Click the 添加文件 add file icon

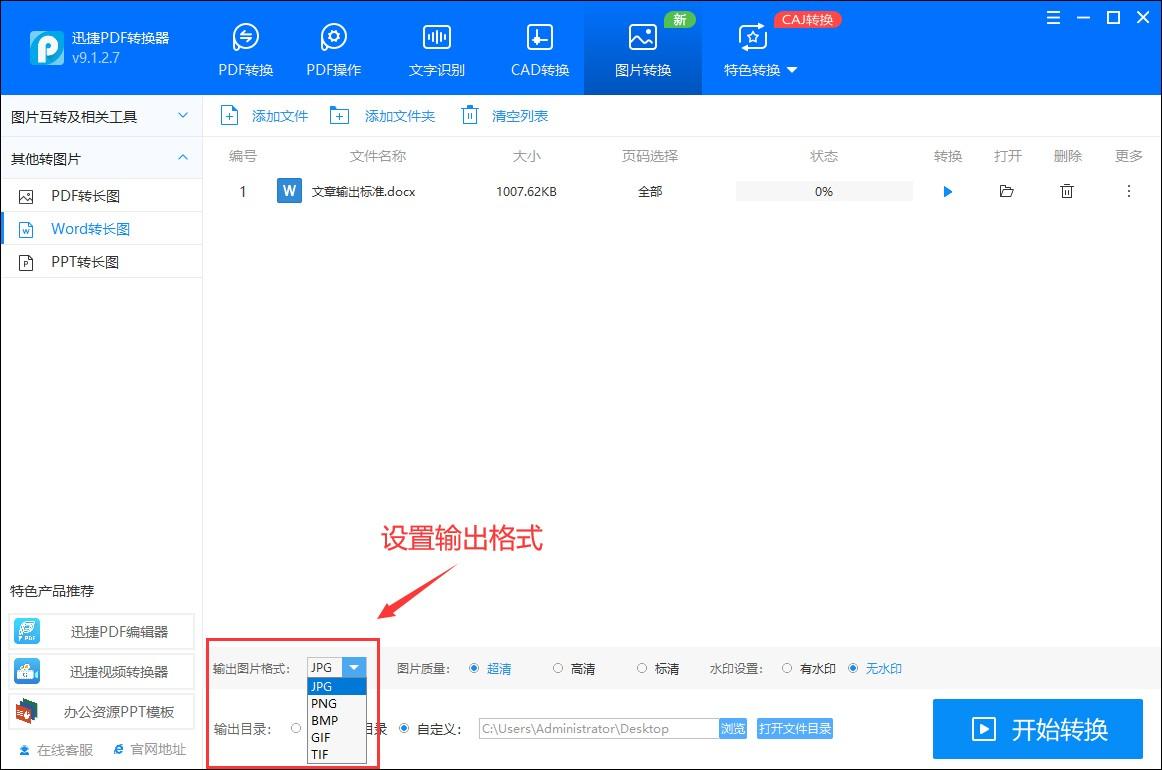coord(230,115)
